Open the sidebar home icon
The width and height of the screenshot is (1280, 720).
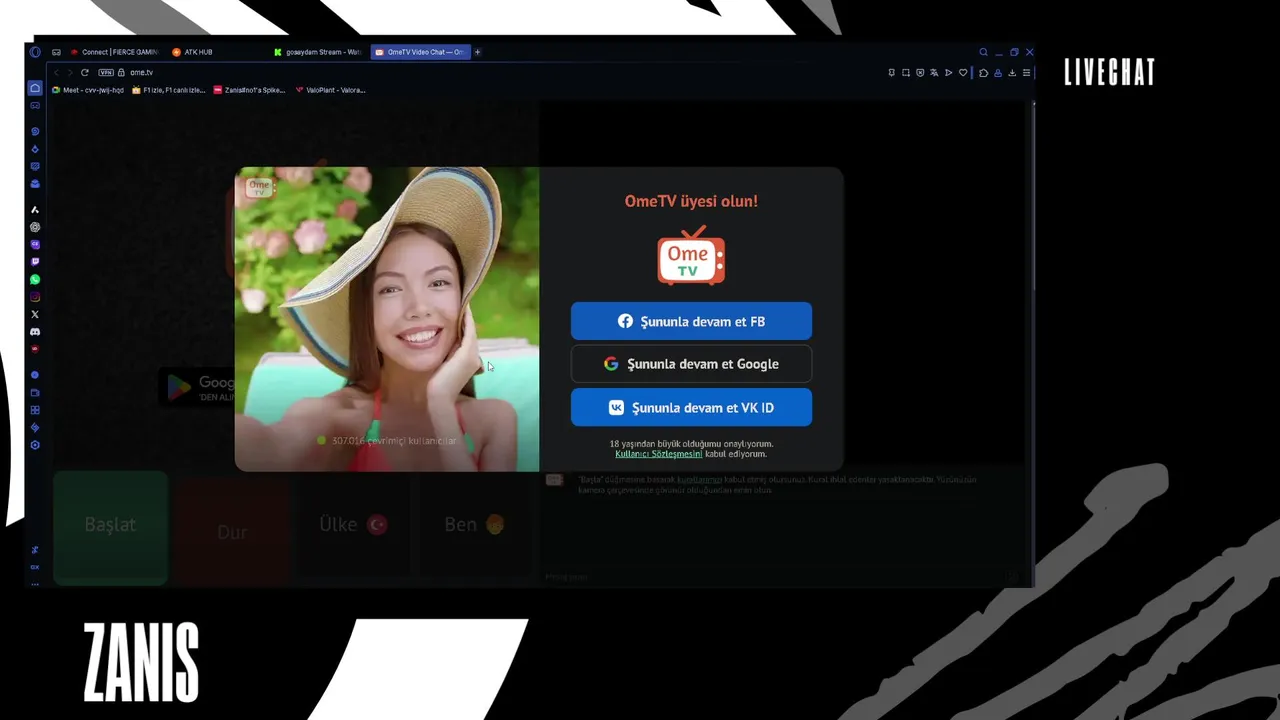35,88
